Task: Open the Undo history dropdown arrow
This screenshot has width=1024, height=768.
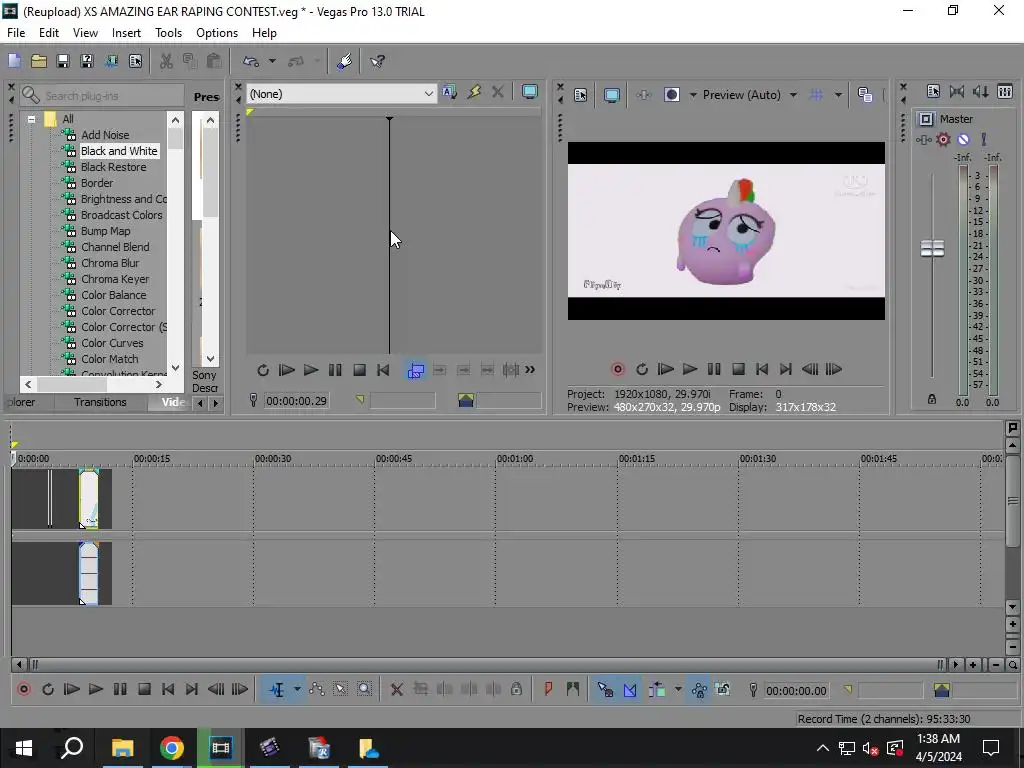Action: 272,61
